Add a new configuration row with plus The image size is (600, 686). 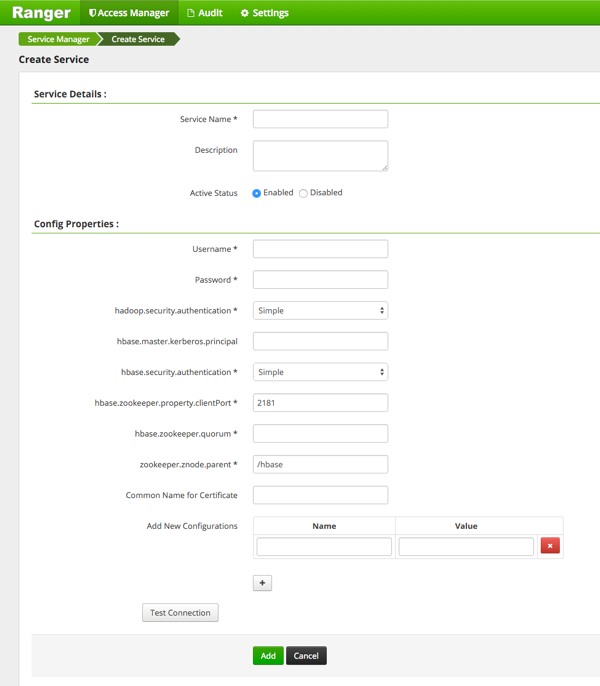point(262,583)
